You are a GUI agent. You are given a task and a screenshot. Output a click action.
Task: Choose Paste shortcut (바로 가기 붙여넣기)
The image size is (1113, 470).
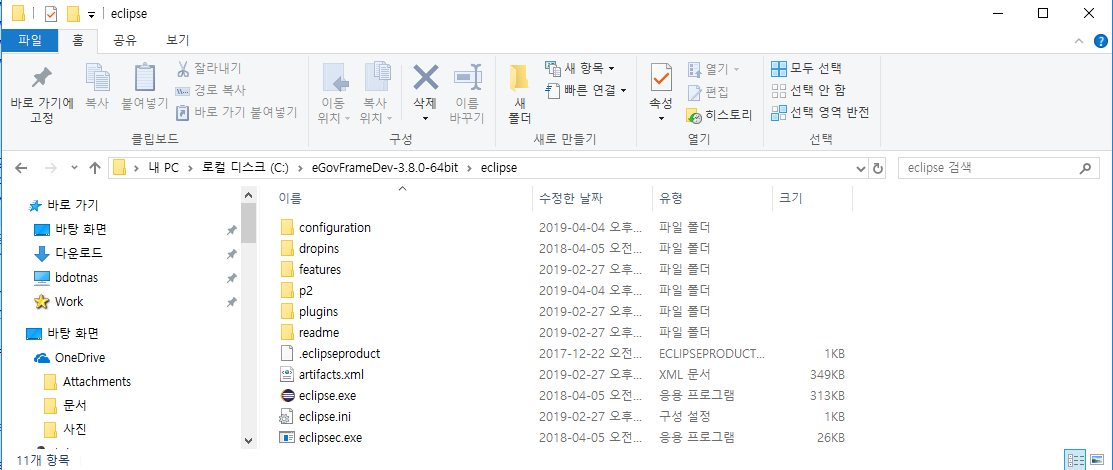pyautogui.click(x=236, y=112)
